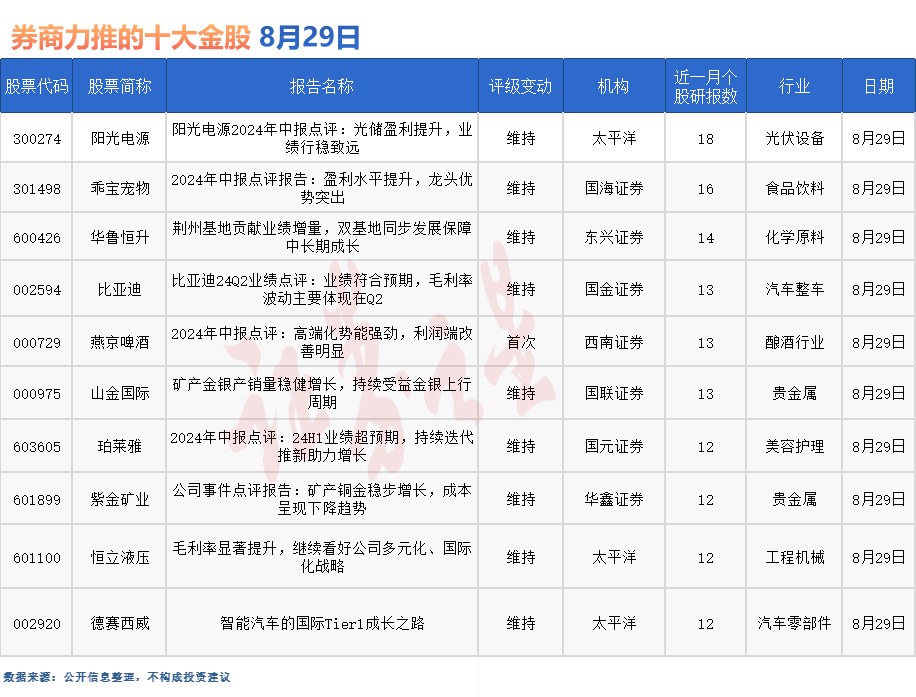Click the 近一月个股研报数 column header
Screen dimensions: 916x697
706,86
